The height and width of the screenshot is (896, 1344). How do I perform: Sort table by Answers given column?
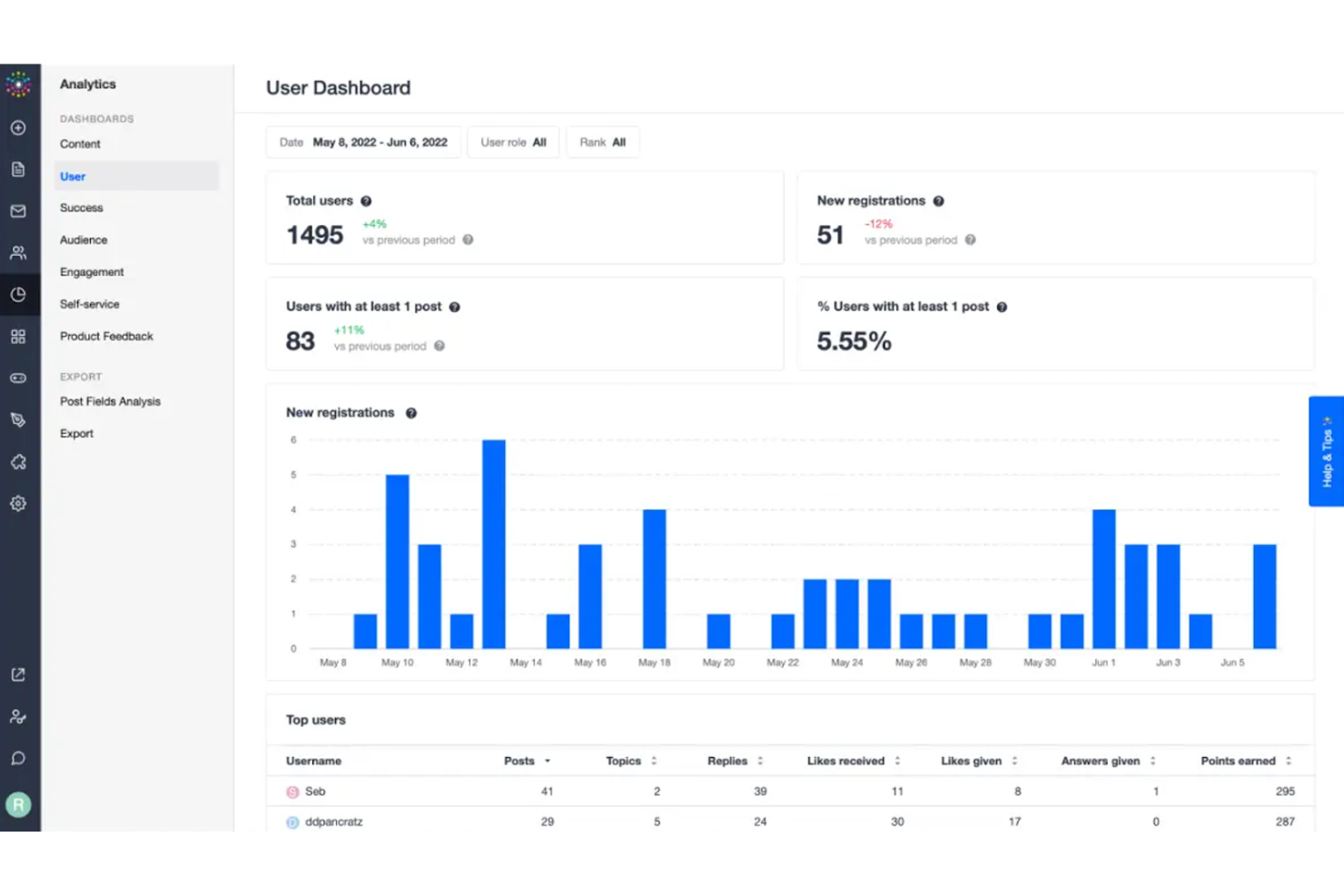pos(1108,762)
